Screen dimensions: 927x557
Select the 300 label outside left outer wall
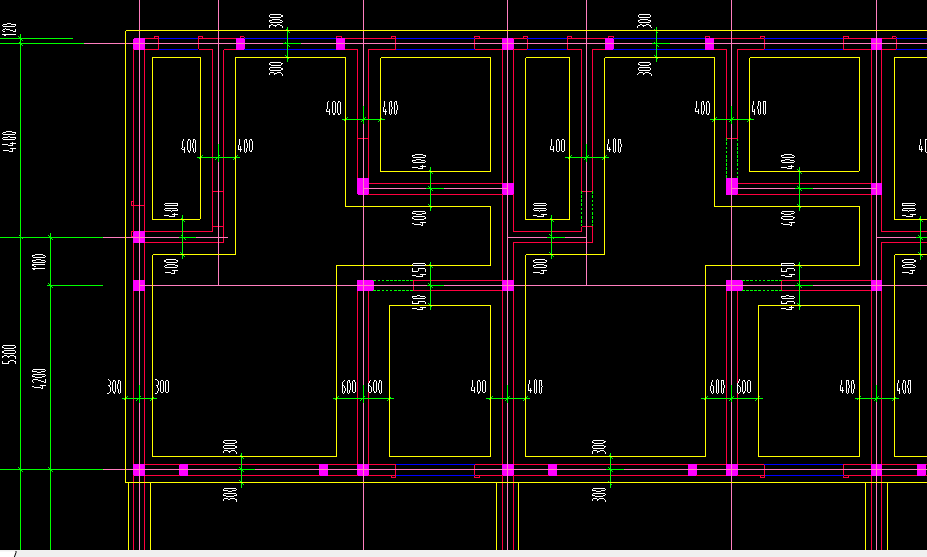tap(114, 387)
